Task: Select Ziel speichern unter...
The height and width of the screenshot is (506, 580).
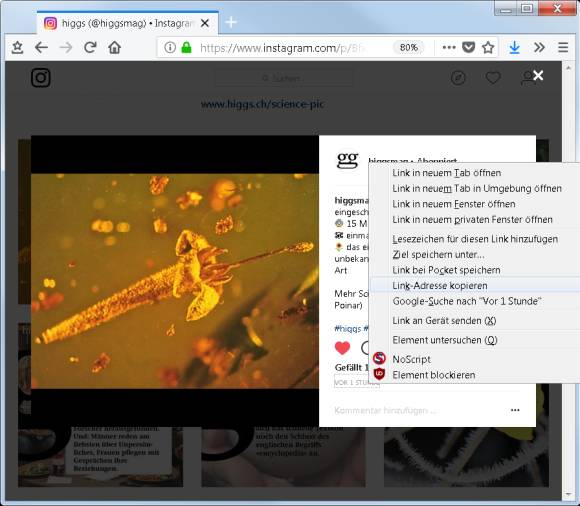Action: [475, 254]
